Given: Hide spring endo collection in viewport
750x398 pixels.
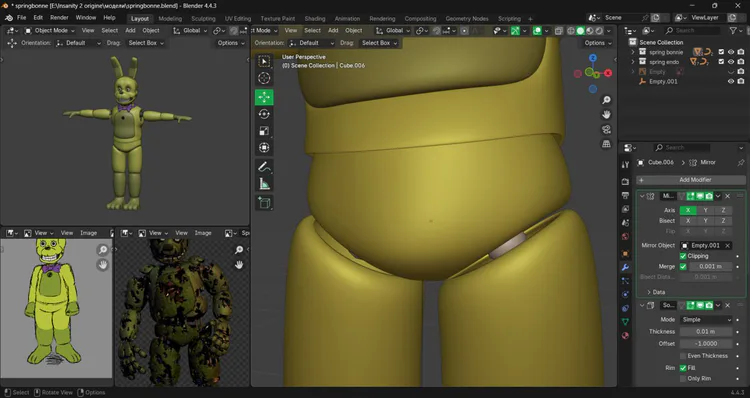Looking at the screenshot, I should pos(731,62).
